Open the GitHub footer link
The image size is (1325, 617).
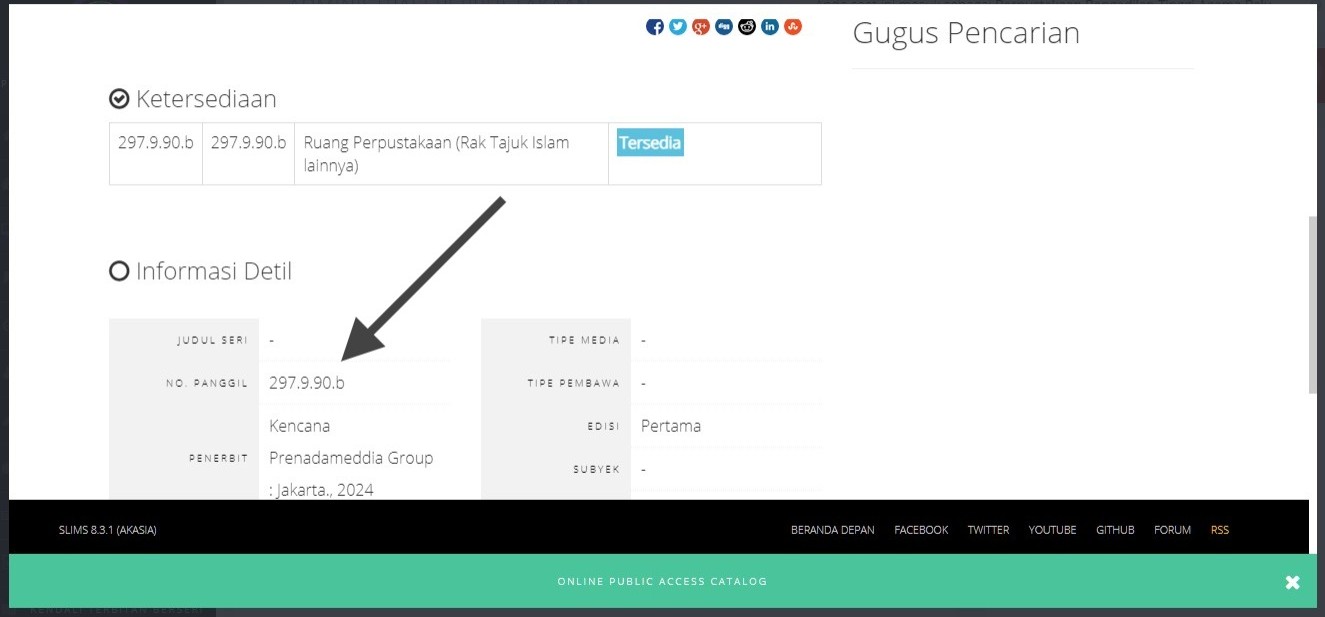tap(1115, 530)
